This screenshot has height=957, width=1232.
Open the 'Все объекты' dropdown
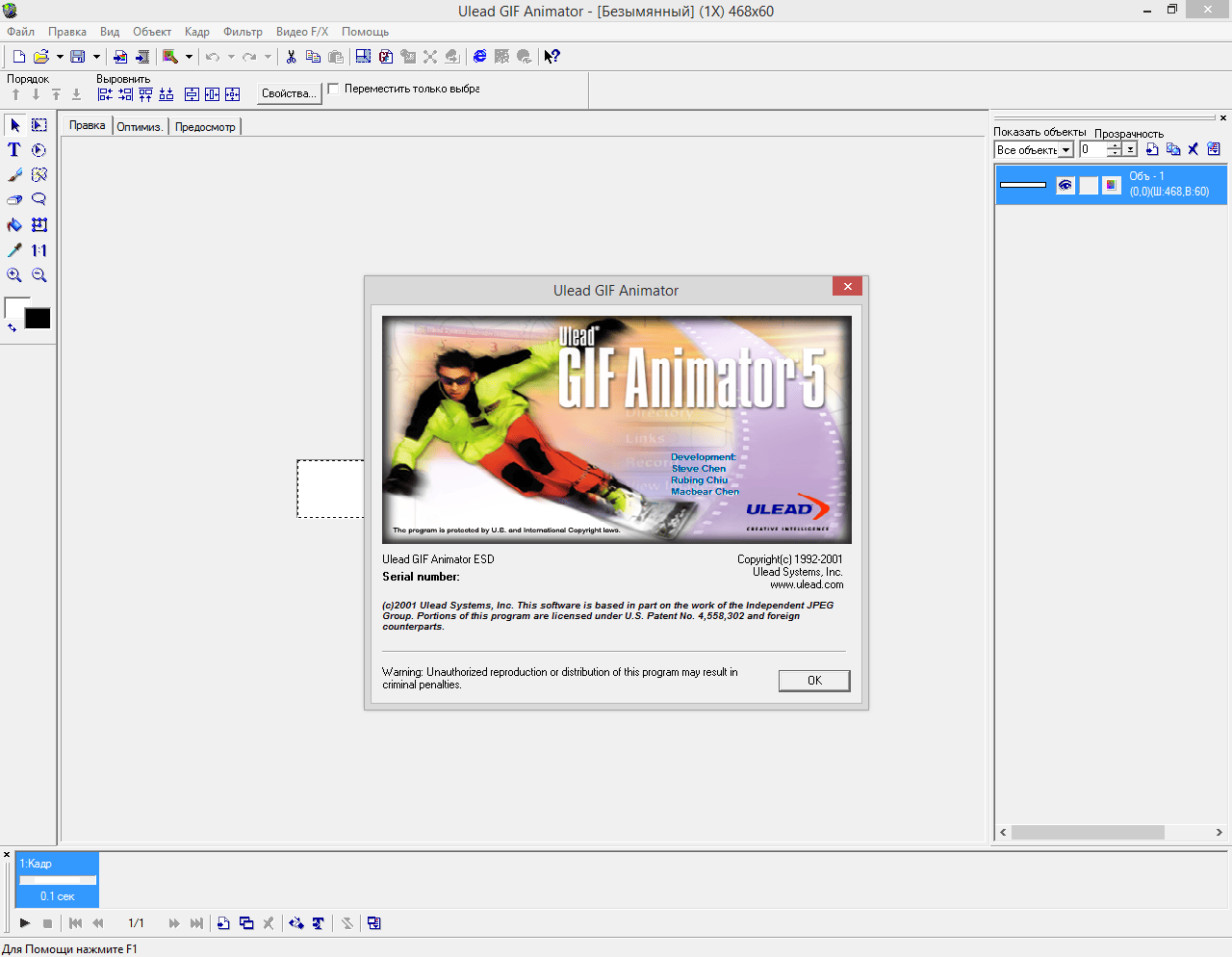pyautogui.click(x=1065, y=150)
